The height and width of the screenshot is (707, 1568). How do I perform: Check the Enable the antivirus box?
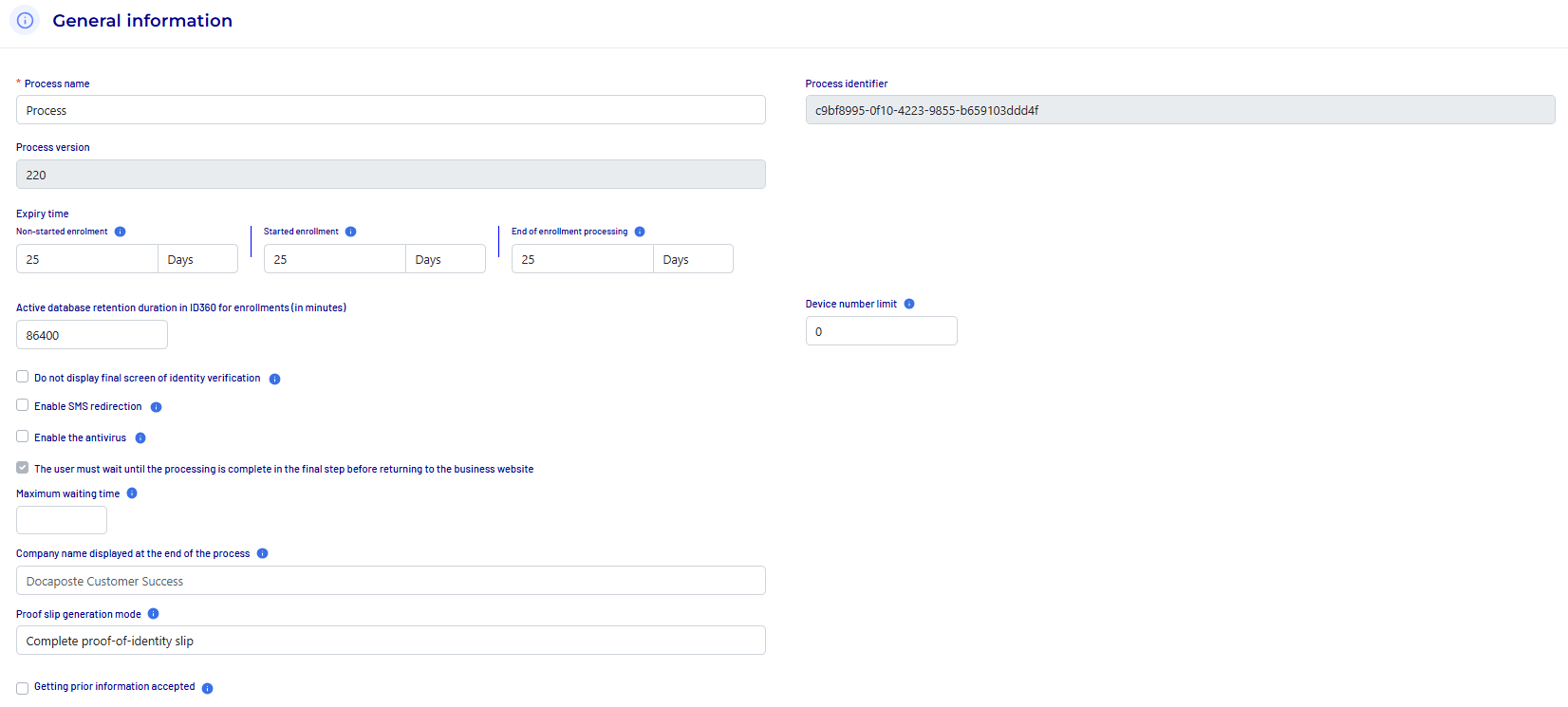[x=23, y=437]
